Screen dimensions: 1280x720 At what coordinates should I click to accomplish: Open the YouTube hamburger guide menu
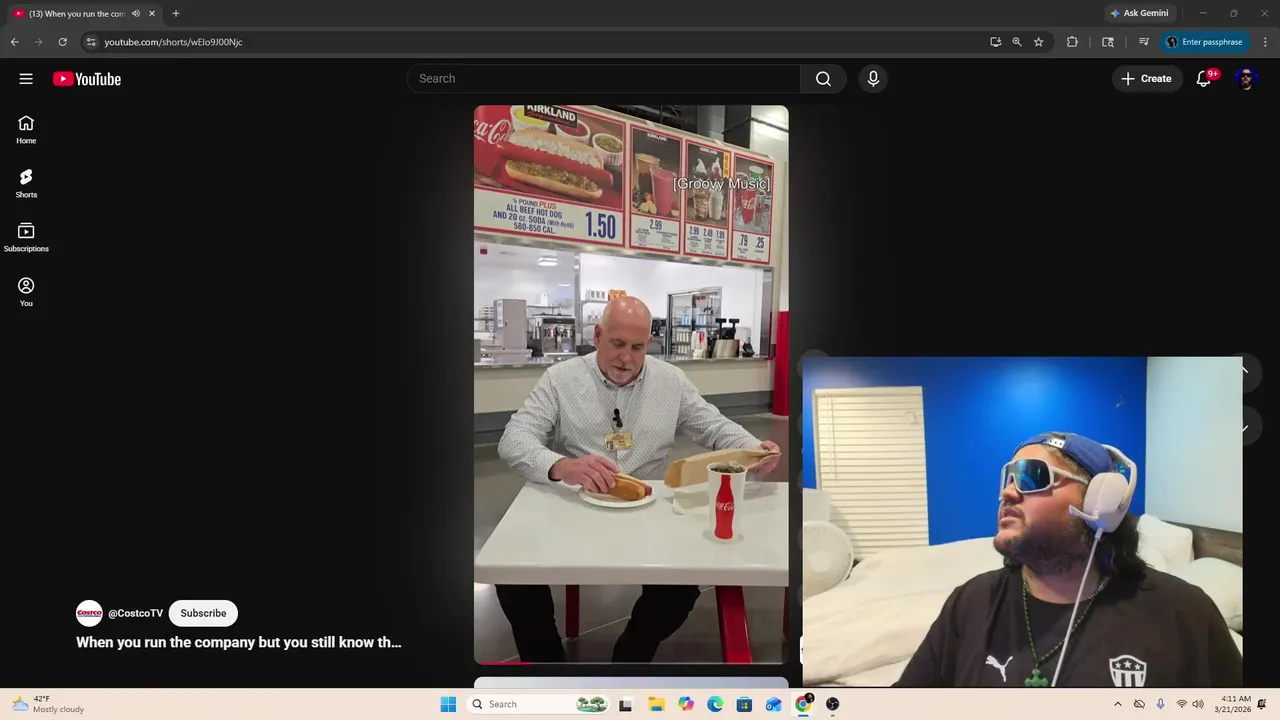tap(26, 79)
